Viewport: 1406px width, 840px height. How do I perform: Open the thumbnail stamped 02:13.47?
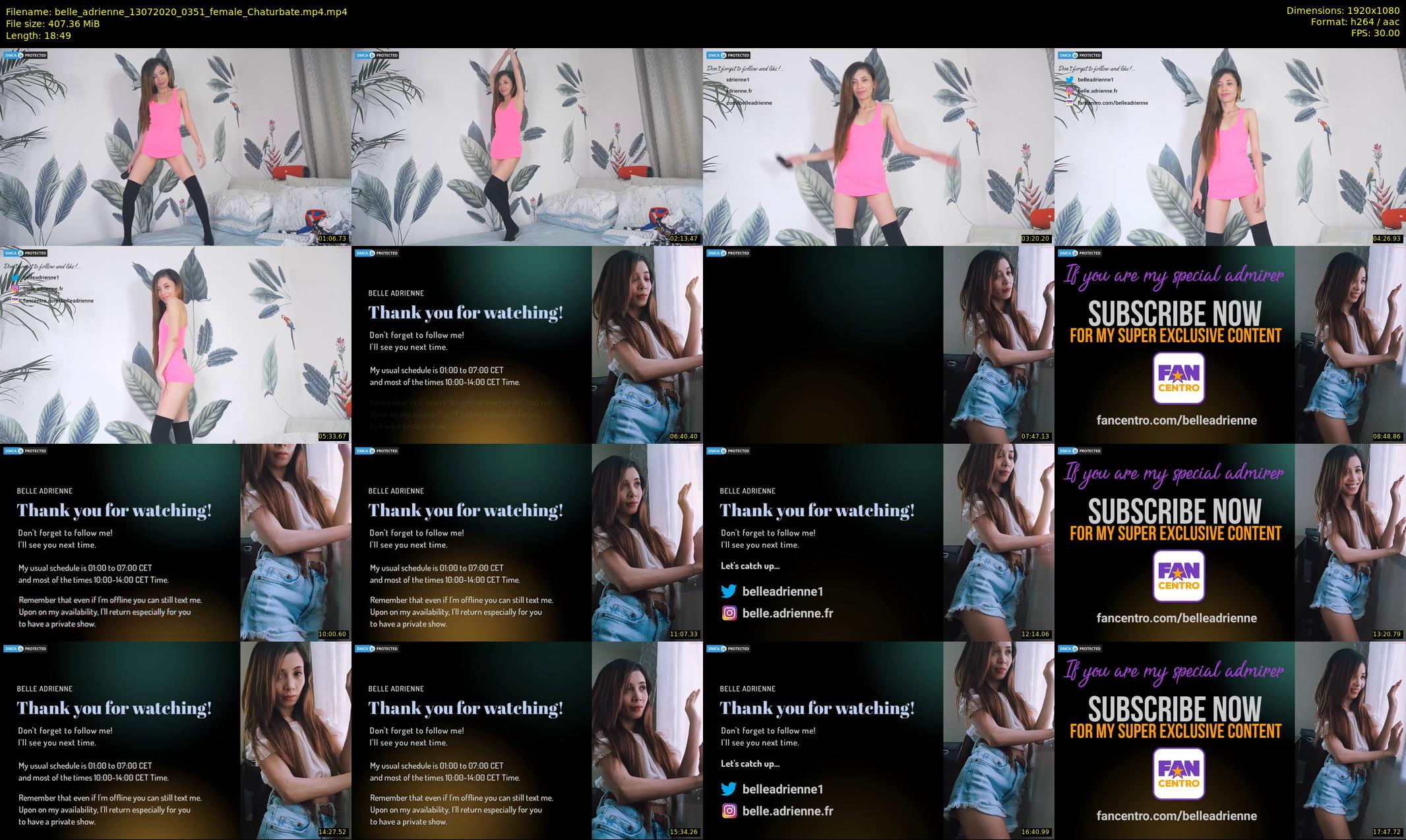527,146
